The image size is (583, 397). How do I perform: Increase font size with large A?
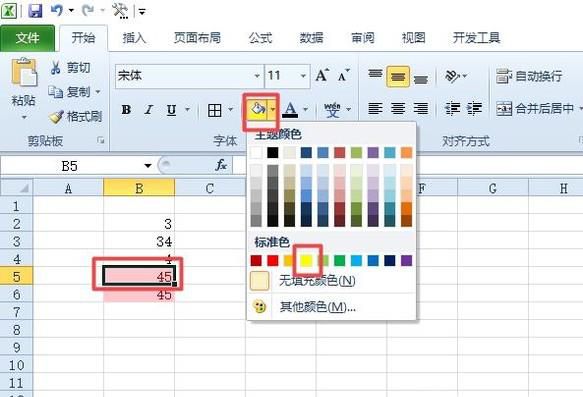click(322, 75)
